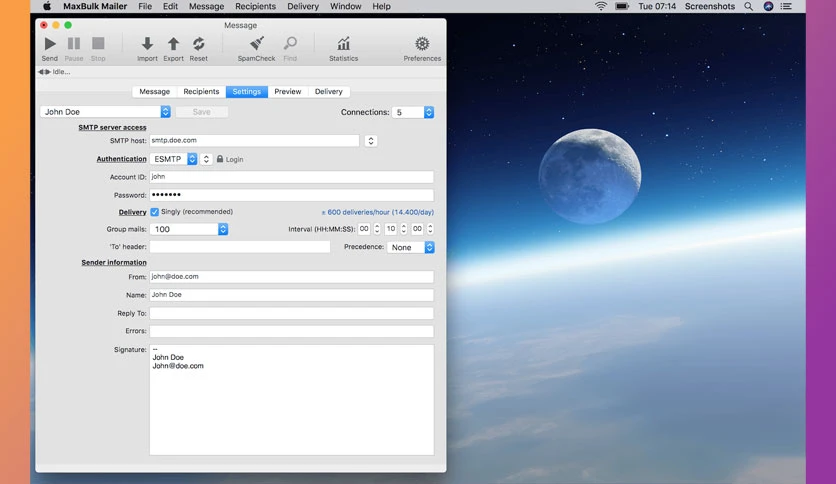Click the Reply To field
This screenshot has height=484, width=836.
[292, 313]
